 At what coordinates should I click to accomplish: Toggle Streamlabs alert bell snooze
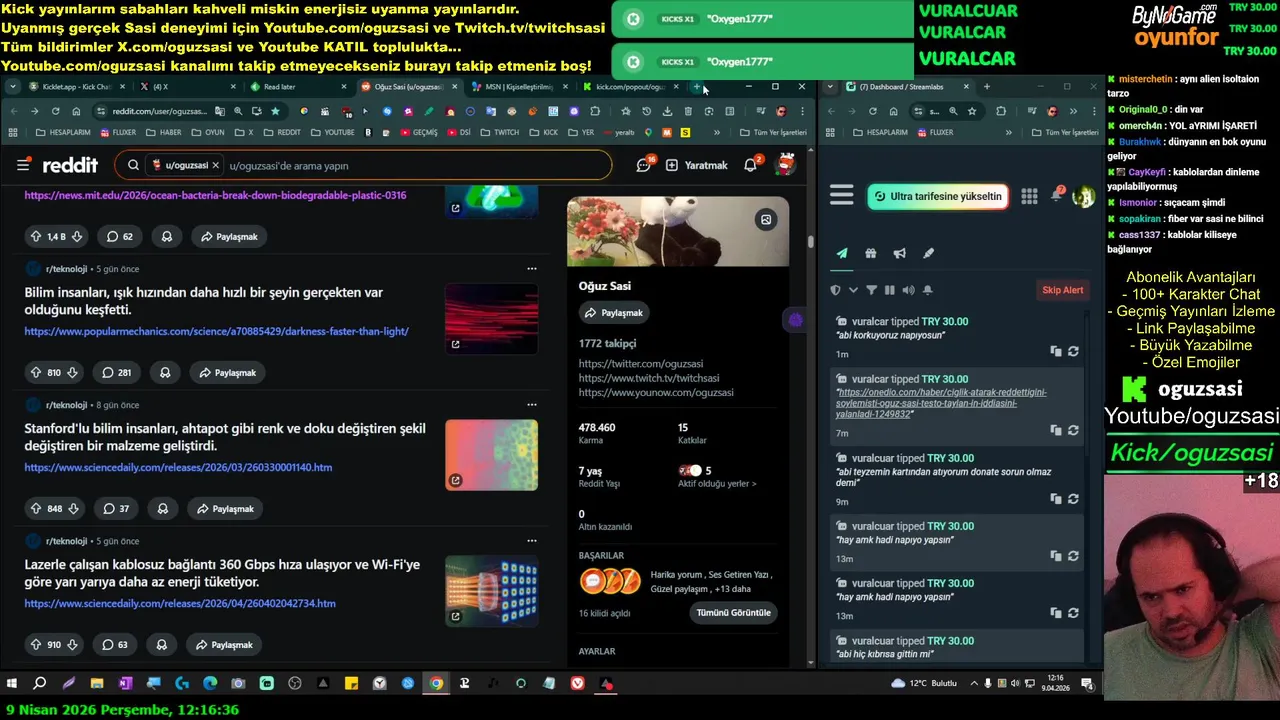[927, 290]
